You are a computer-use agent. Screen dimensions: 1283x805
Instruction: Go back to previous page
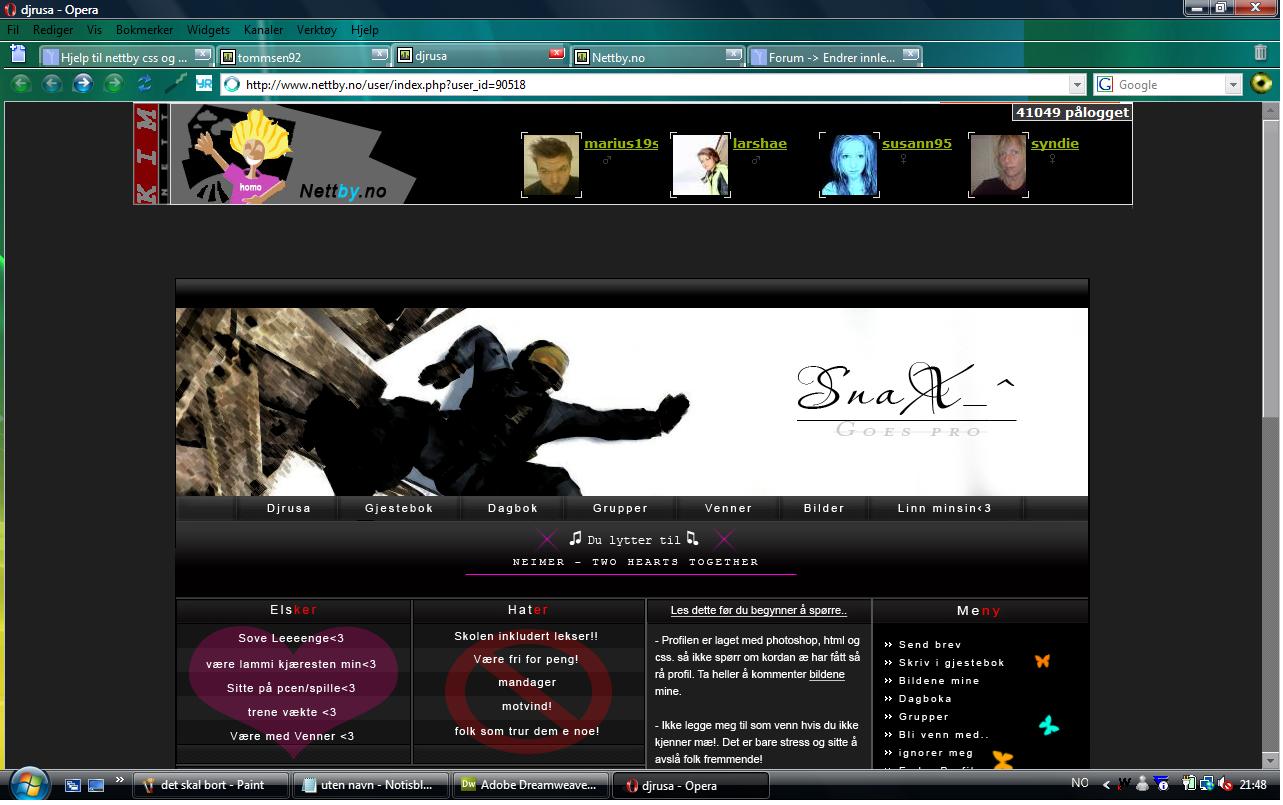pyautogui.click(x=51, y=84)
